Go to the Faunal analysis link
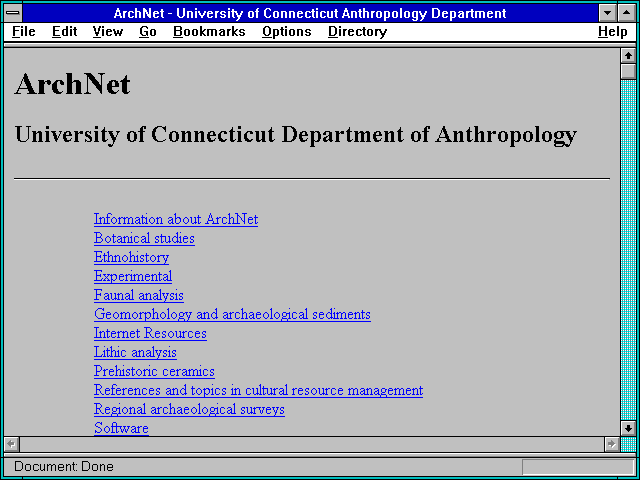Image resolution: width=640 pixels, height=480 pixels. click(139, 295)
